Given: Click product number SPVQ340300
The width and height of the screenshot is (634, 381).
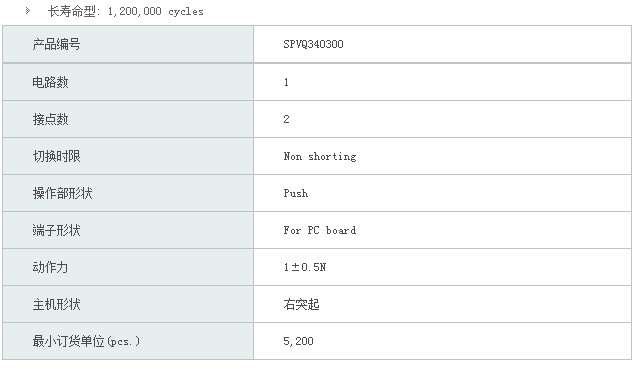Looking at the screenshot, I should (313, 44).
